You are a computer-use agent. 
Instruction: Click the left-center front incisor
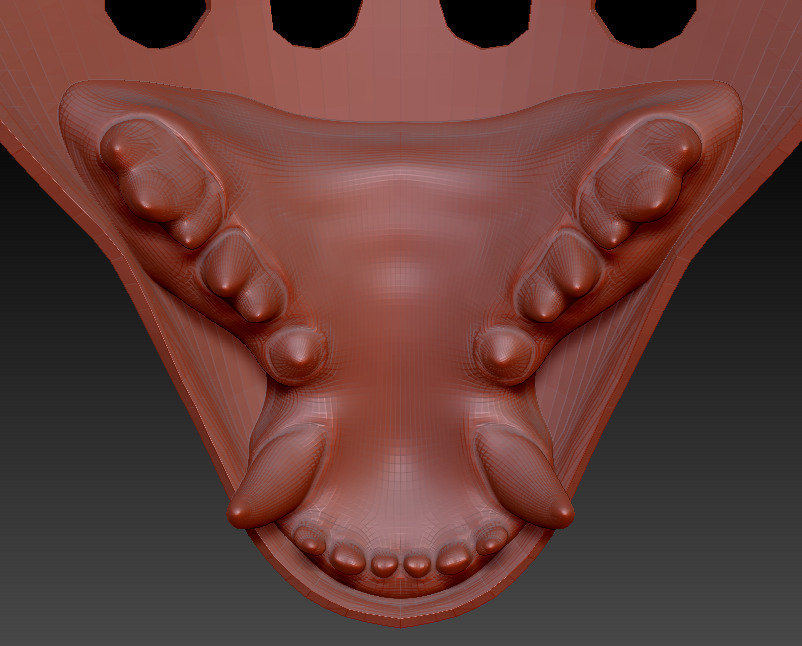pyautogui.click(x=384, y=565)
